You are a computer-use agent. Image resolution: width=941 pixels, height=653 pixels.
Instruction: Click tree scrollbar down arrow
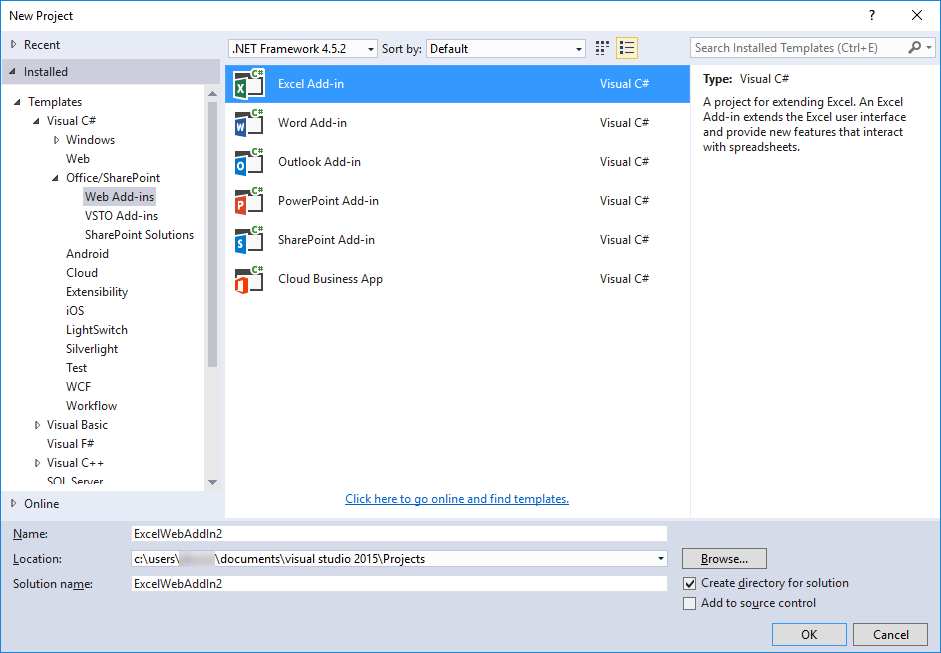coord(212,482)
